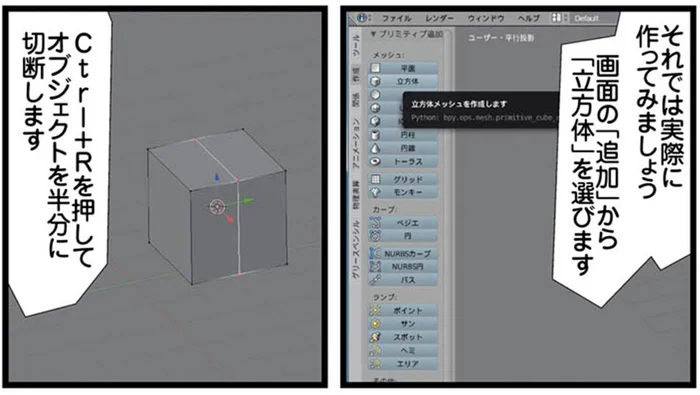Open the screen layout chooser icon
The width and height of the screenshot is (700, 395).
coord(556,18)
